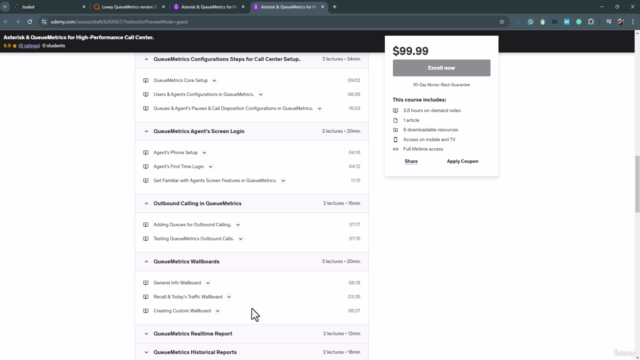Expand General Info Wallboard lecture details
The image size is (640, 360).
coord(208,283)
